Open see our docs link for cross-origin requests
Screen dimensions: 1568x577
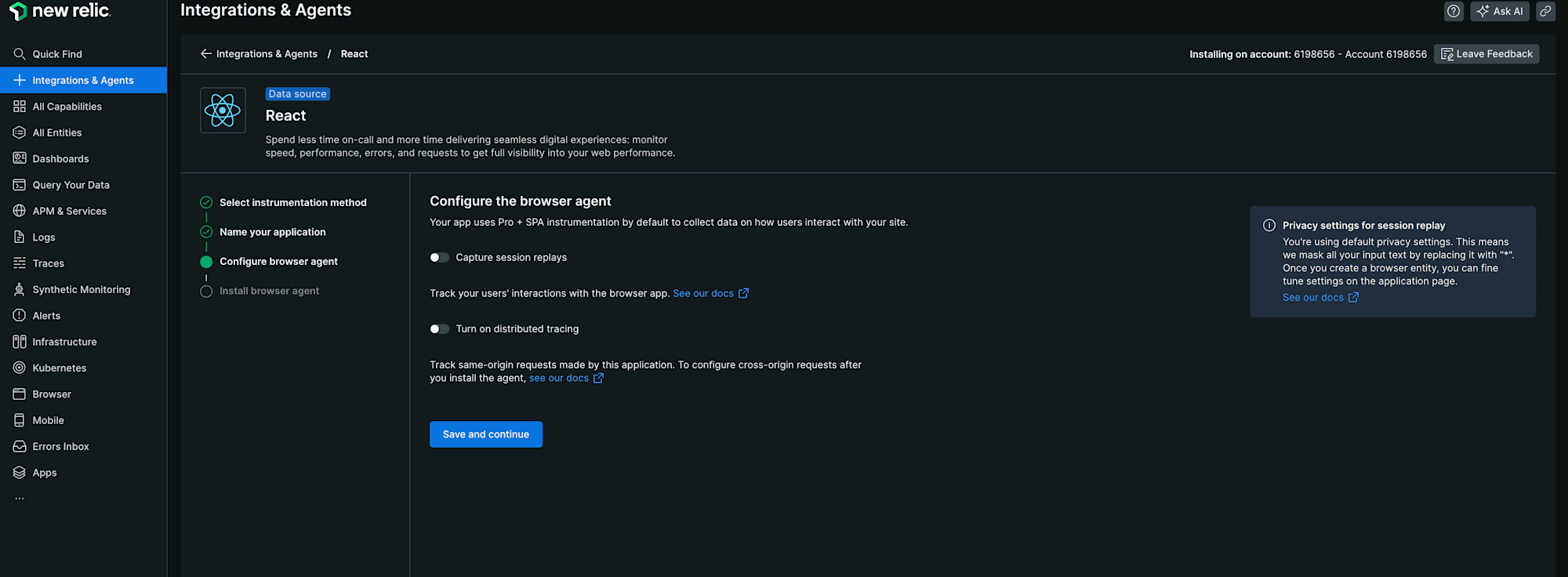click(x=566, y=378)
